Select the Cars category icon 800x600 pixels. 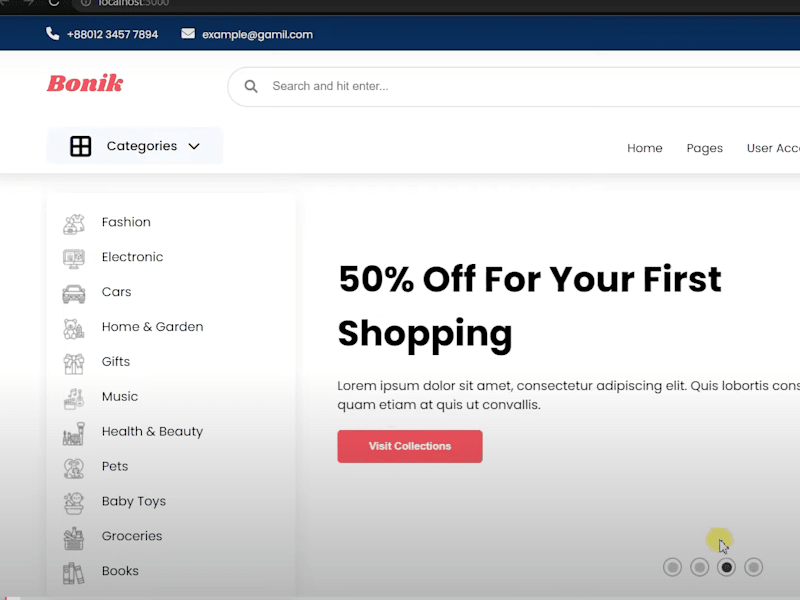click(73, 294)
